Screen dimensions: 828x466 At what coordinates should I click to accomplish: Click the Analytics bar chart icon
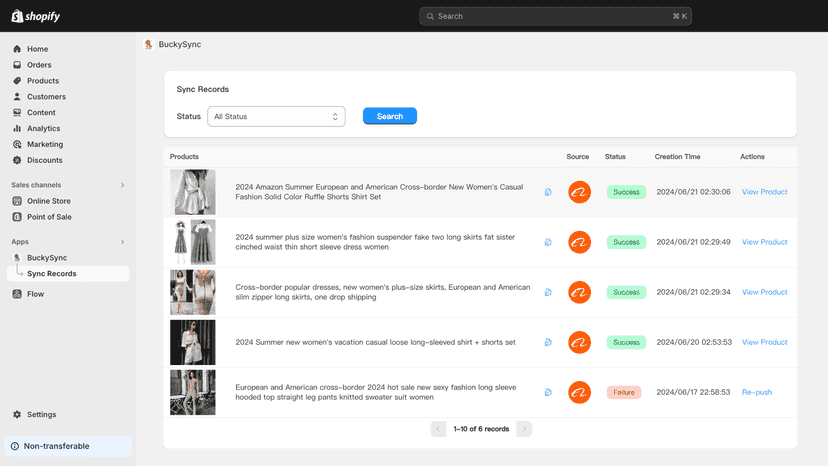pos(17,128)
